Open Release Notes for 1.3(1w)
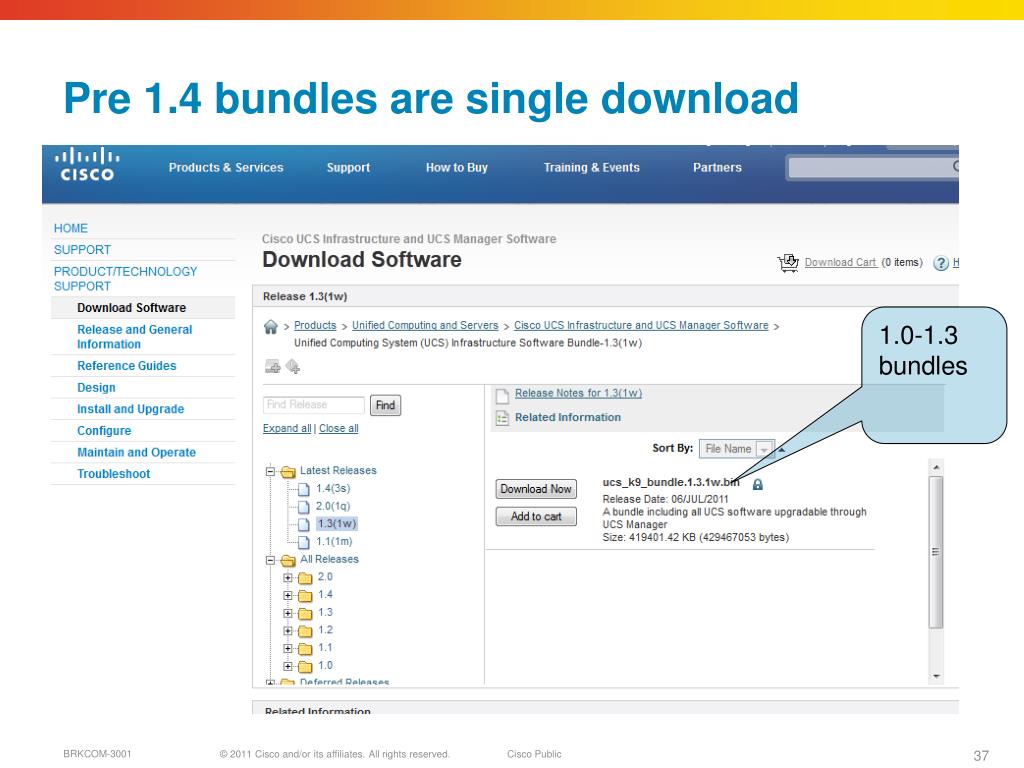Screen dimensions: 1024x768 578,393
